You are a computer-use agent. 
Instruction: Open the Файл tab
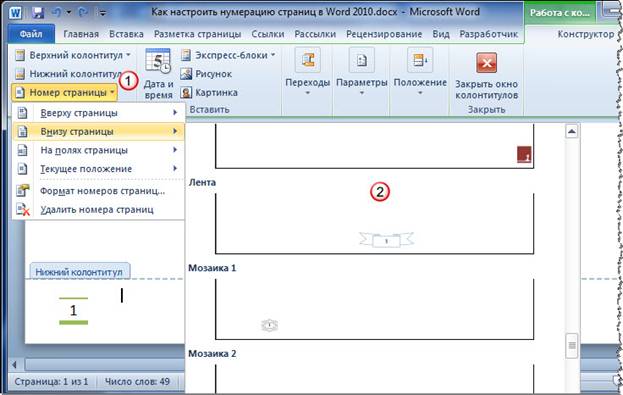point(31,34)
